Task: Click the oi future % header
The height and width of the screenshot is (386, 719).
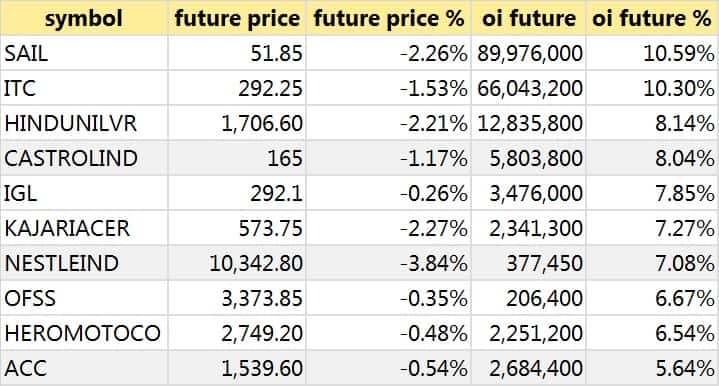Action: [x=652, y=18]
